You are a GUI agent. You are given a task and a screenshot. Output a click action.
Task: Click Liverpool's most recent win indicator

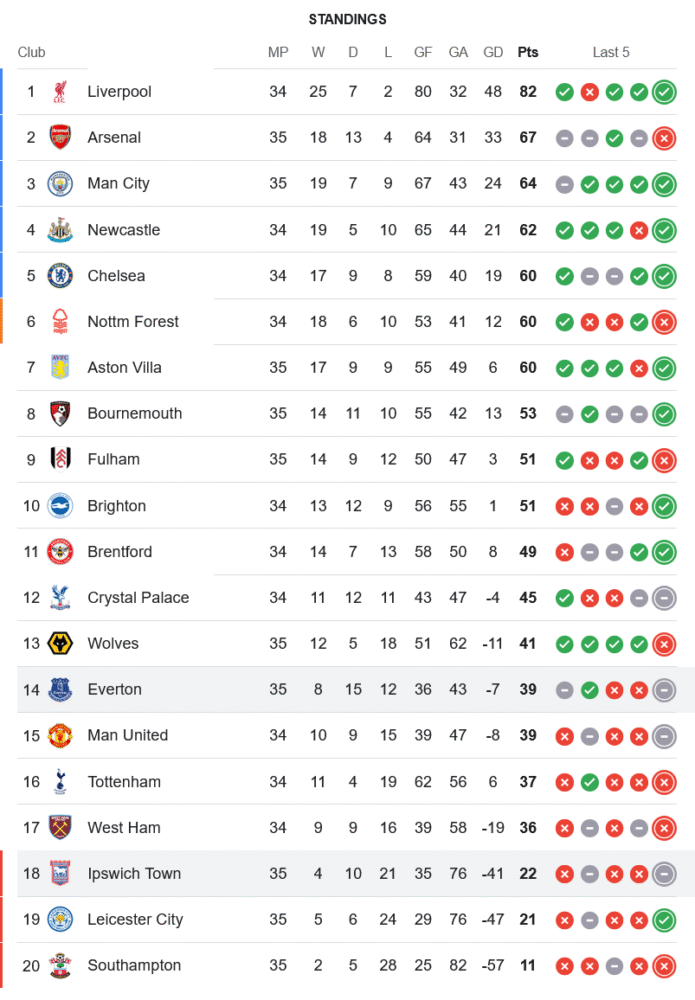point(663,92)
